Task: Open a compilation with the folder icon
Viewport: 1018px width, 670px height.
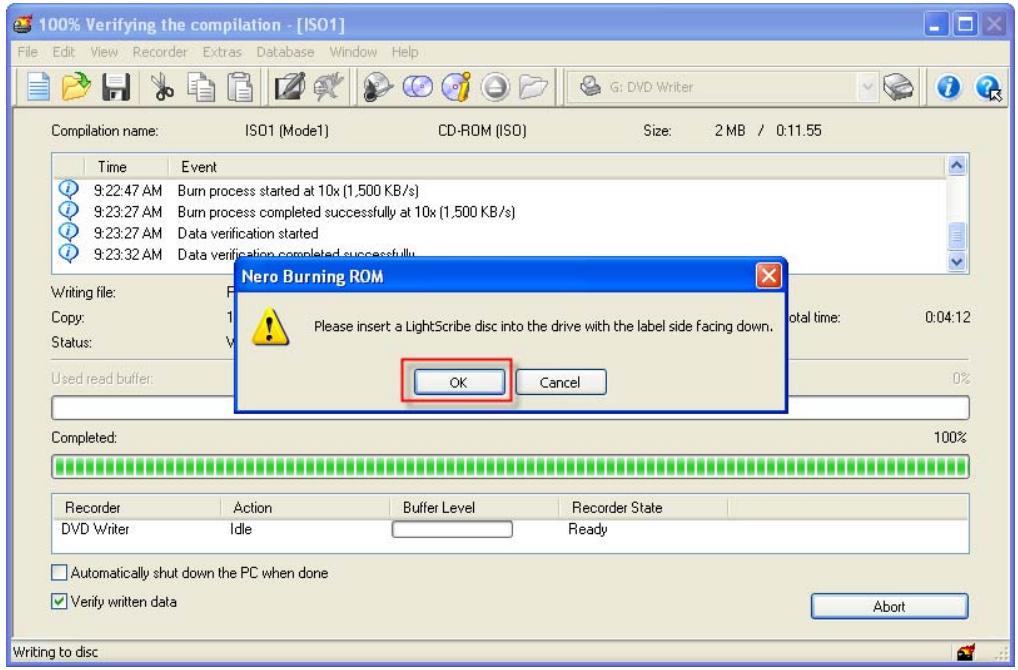Action: pyautogui.click(x=77, y=86)
